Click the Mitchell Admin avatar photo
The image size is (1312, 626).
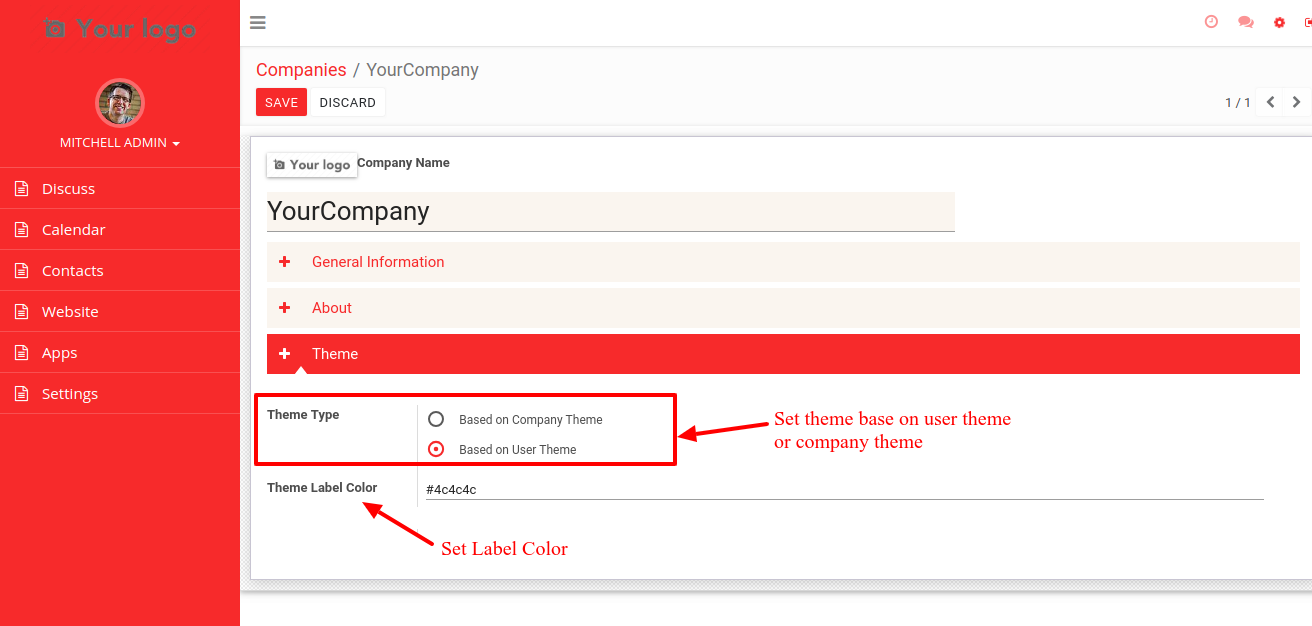pos(120,103)
